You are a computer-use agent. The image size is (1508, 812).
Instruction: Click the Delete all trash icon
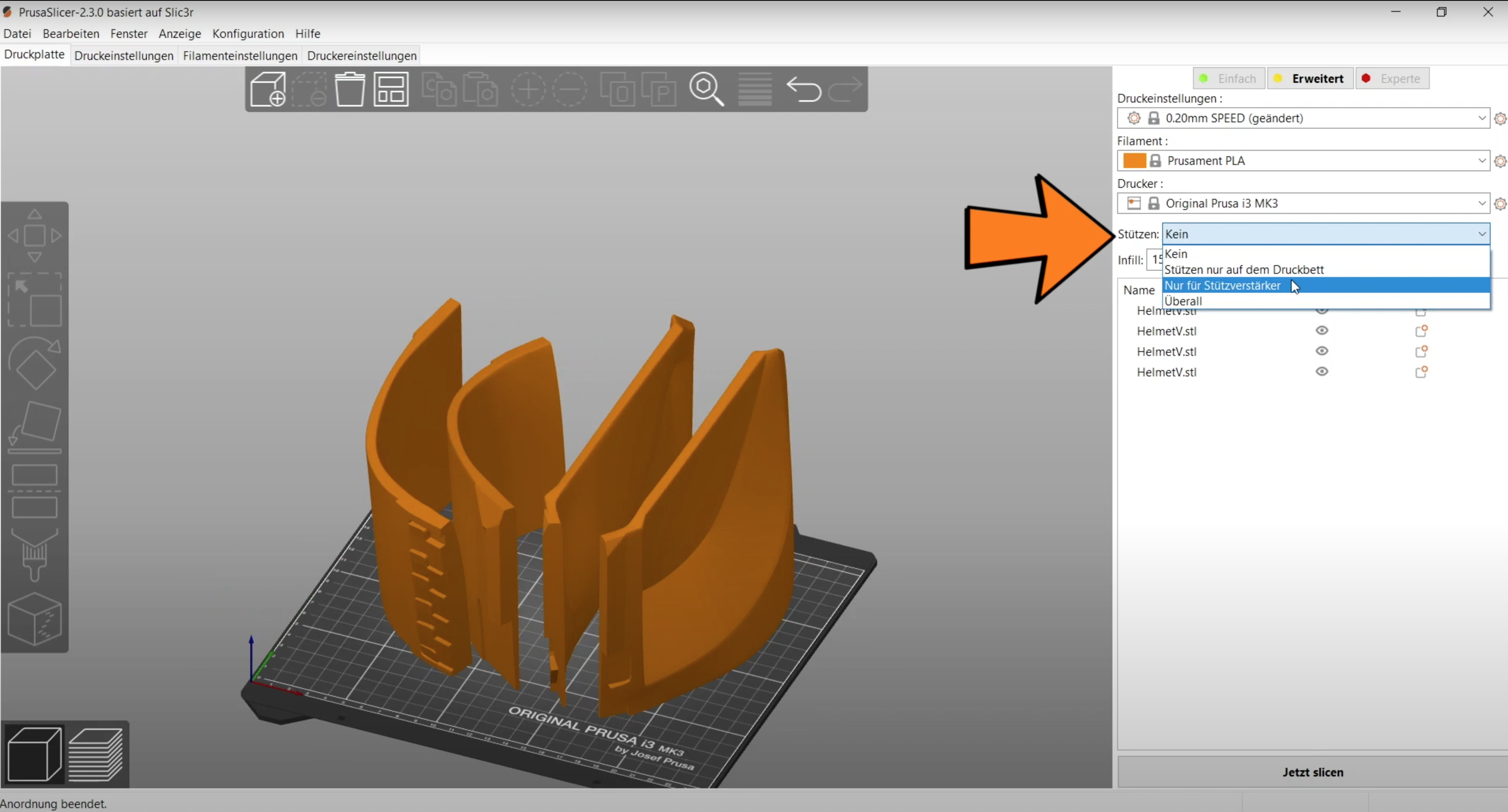point(349,89)
